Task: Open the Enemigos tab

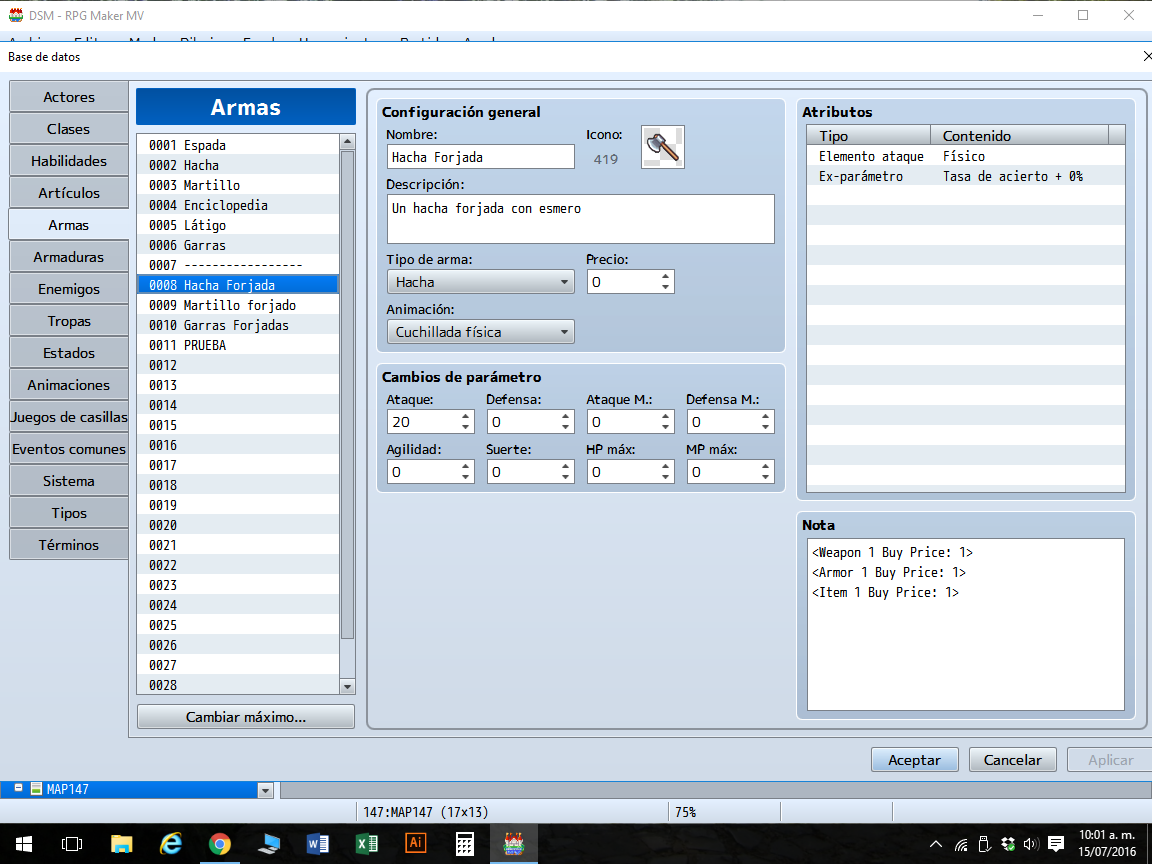Action: click(68, 289)
